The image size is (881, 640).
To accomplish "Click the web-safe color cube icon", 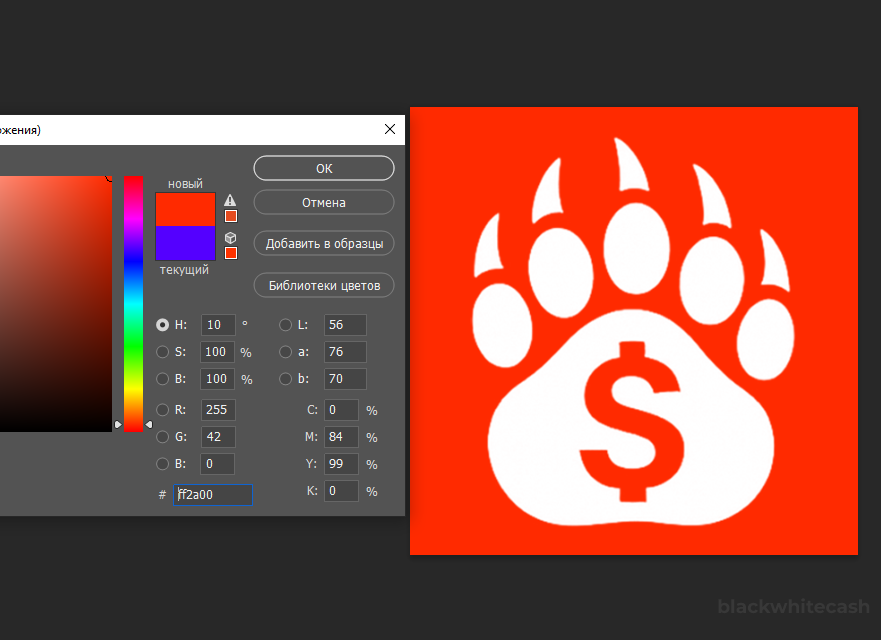I will point(231,237).
